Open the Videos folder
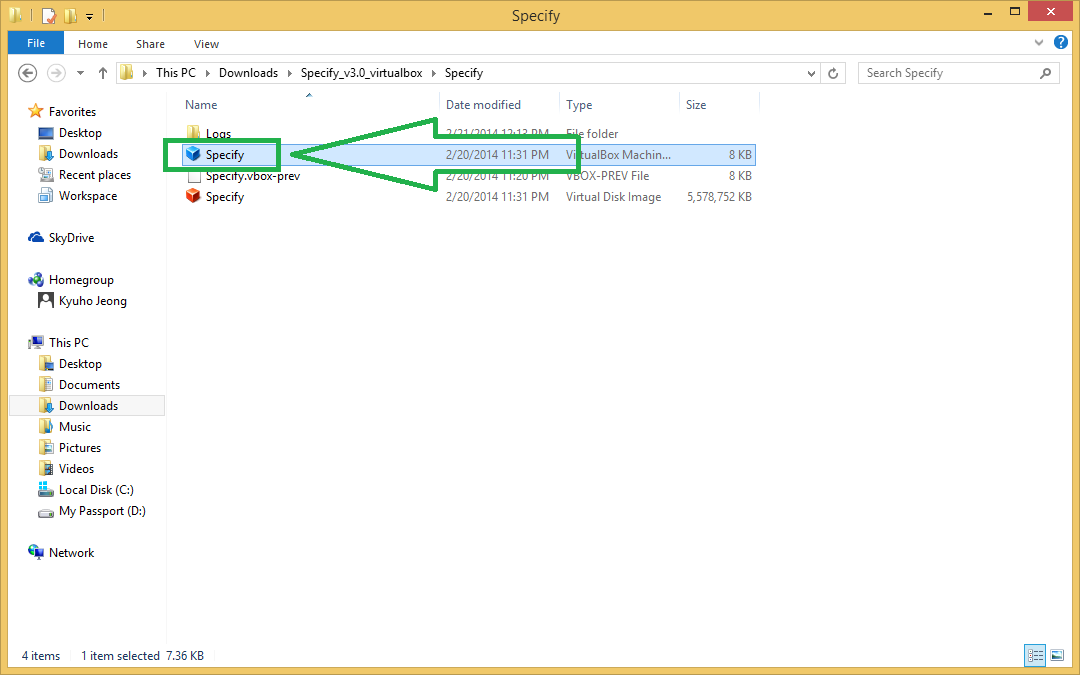The image size is (1080, 675). point(76,468)
